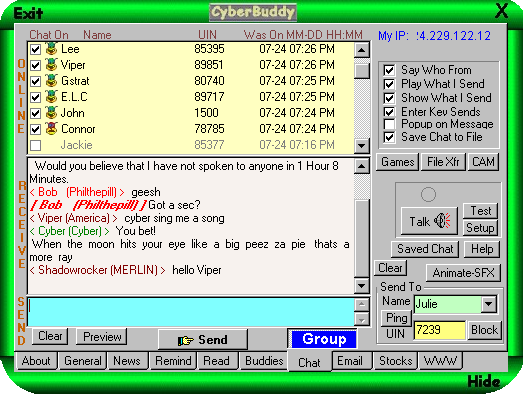Switch to the General tab
The height and width of the screenshot is (394, 523).
83,361
